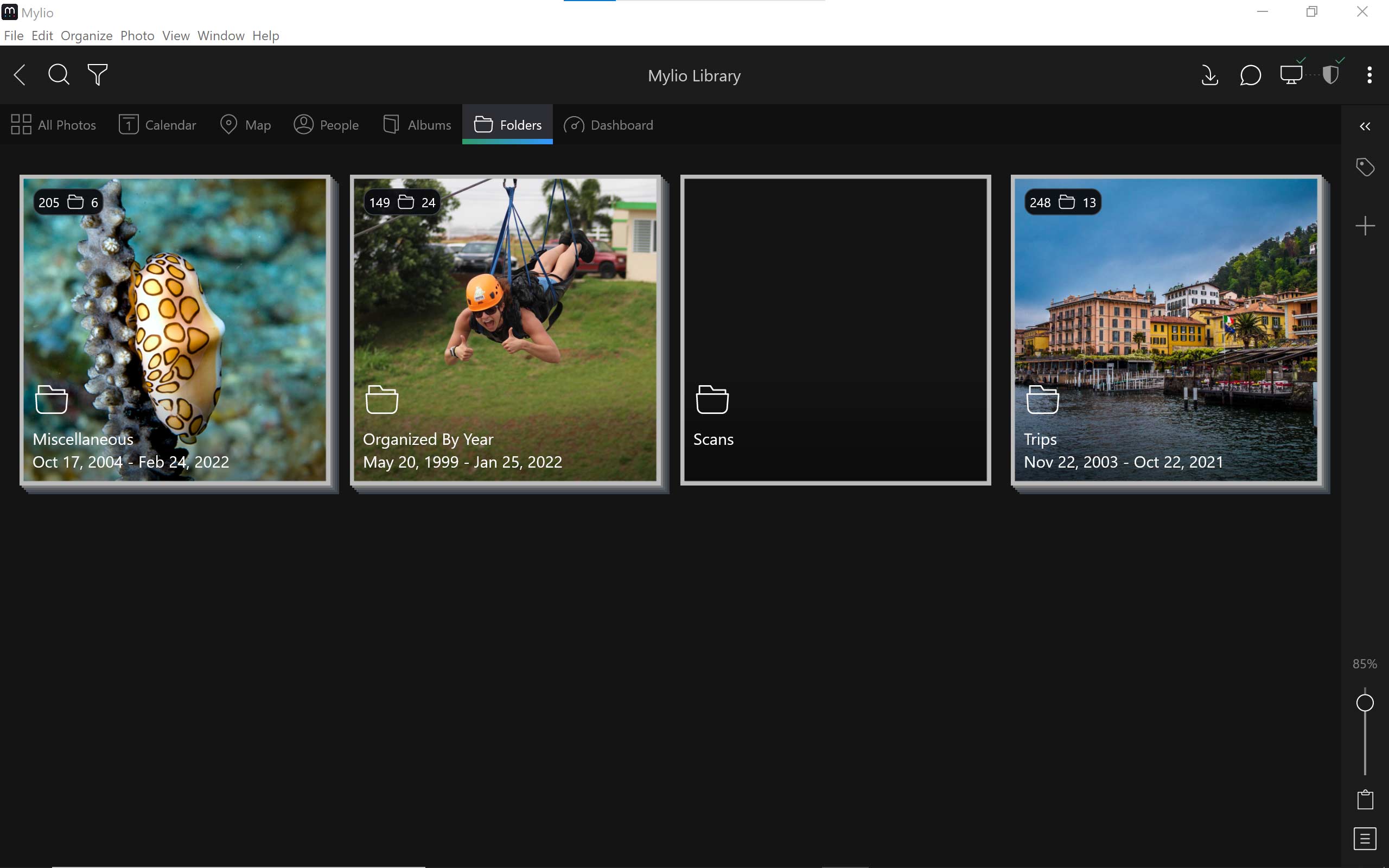
Task: Open the empty Scans folder
Action: pyautogui.click(x=835, y=329)
